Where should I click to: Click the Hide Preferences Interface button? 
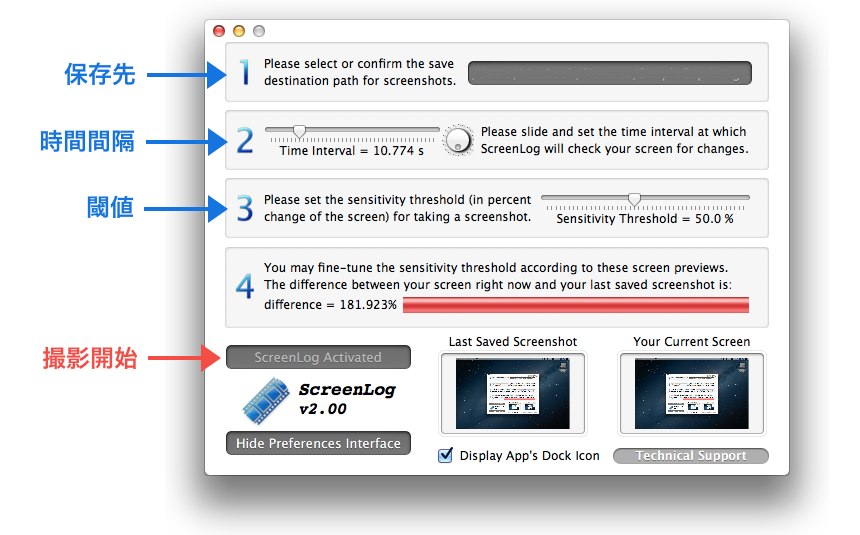click(x=318, y=443)
